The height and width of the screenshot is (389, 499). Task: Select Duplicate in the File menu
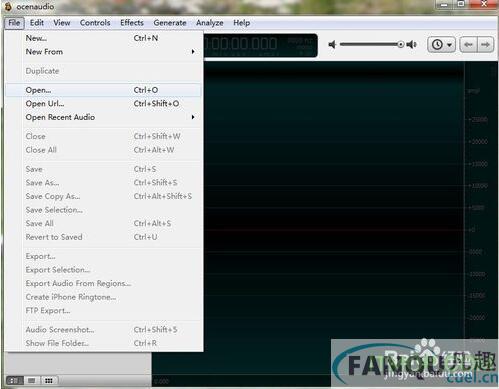(103, 71)
